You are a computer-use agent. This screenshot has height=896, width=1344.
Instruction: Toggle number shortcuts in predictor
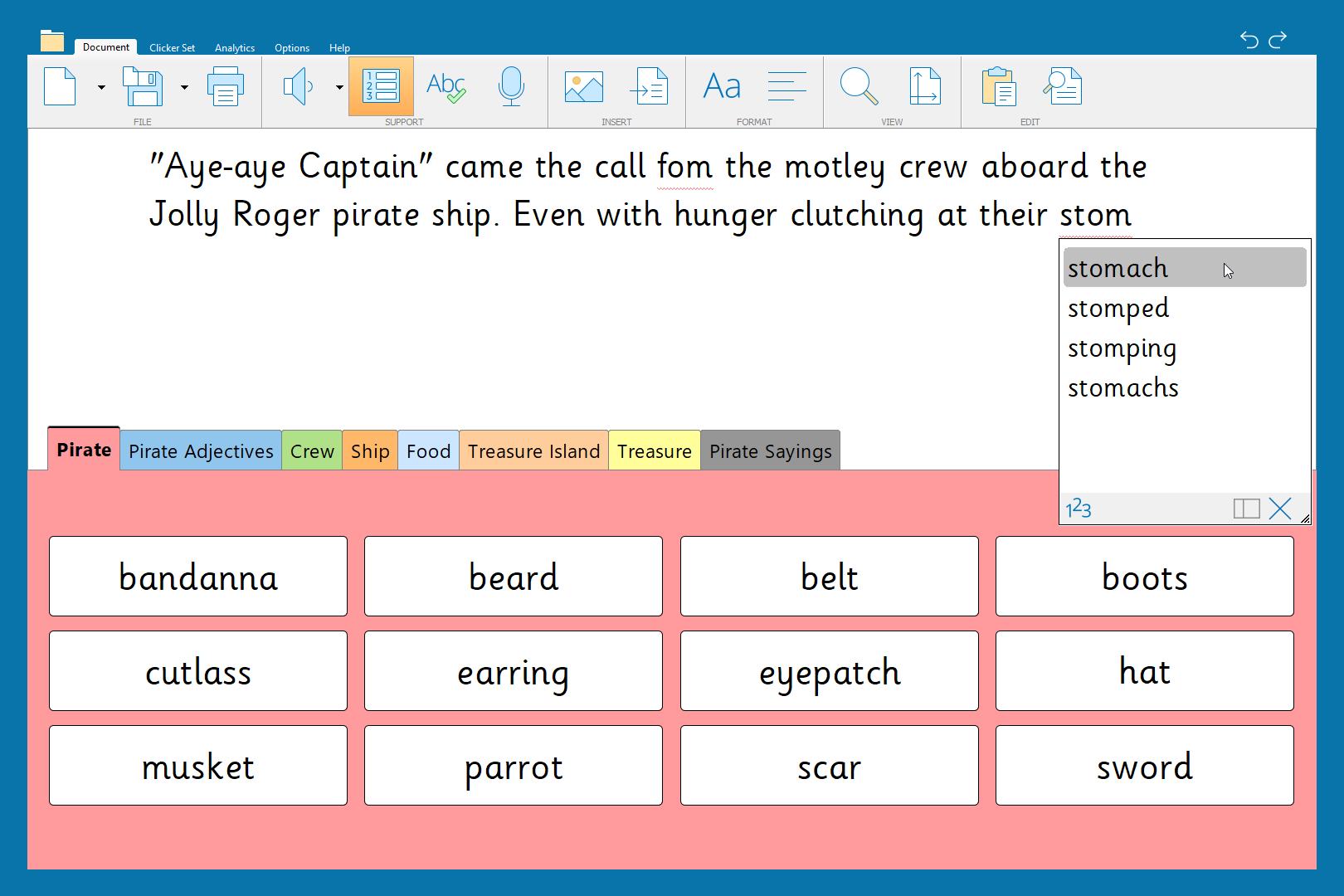(x=1079, y=509)
